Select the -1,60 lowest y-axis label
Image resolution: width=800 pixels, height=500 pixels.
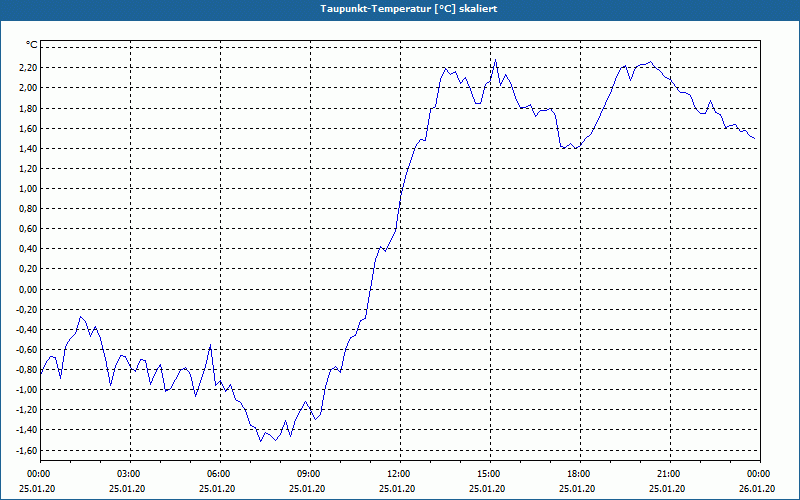(28, 451)
